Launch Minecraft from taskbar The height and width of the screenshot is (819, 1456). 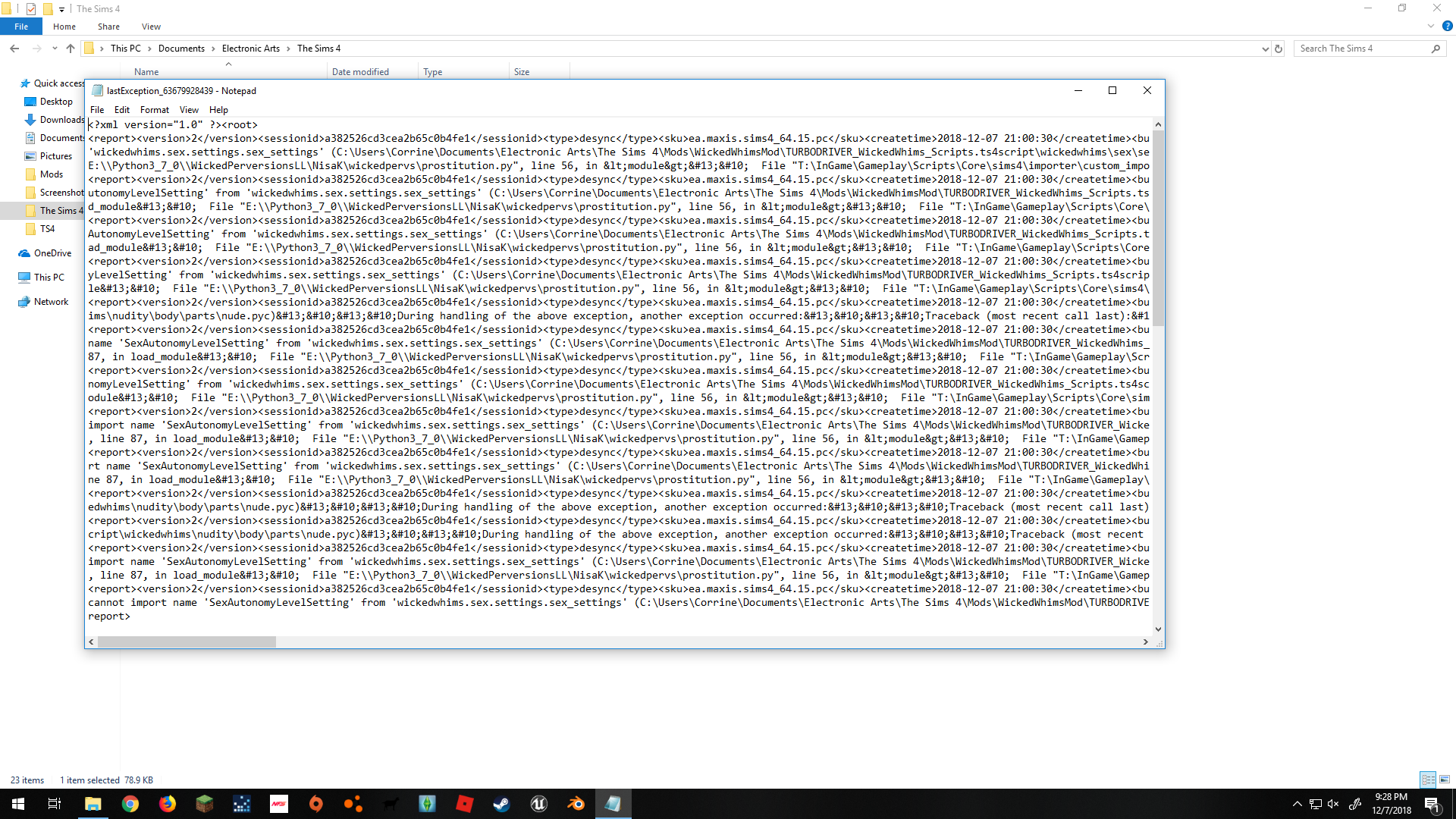(205, 804)
